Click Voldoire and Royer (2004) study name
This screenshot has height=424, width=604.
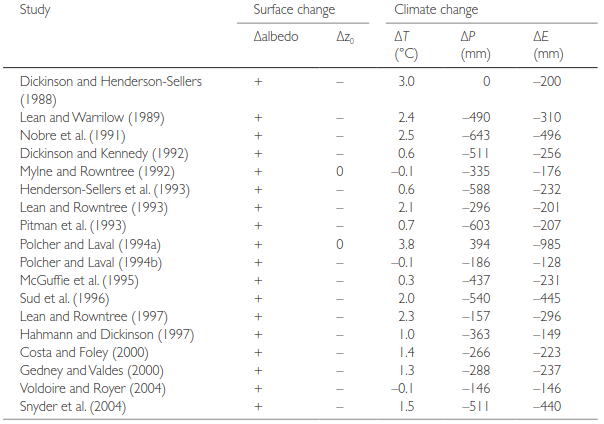coord(92,389)
